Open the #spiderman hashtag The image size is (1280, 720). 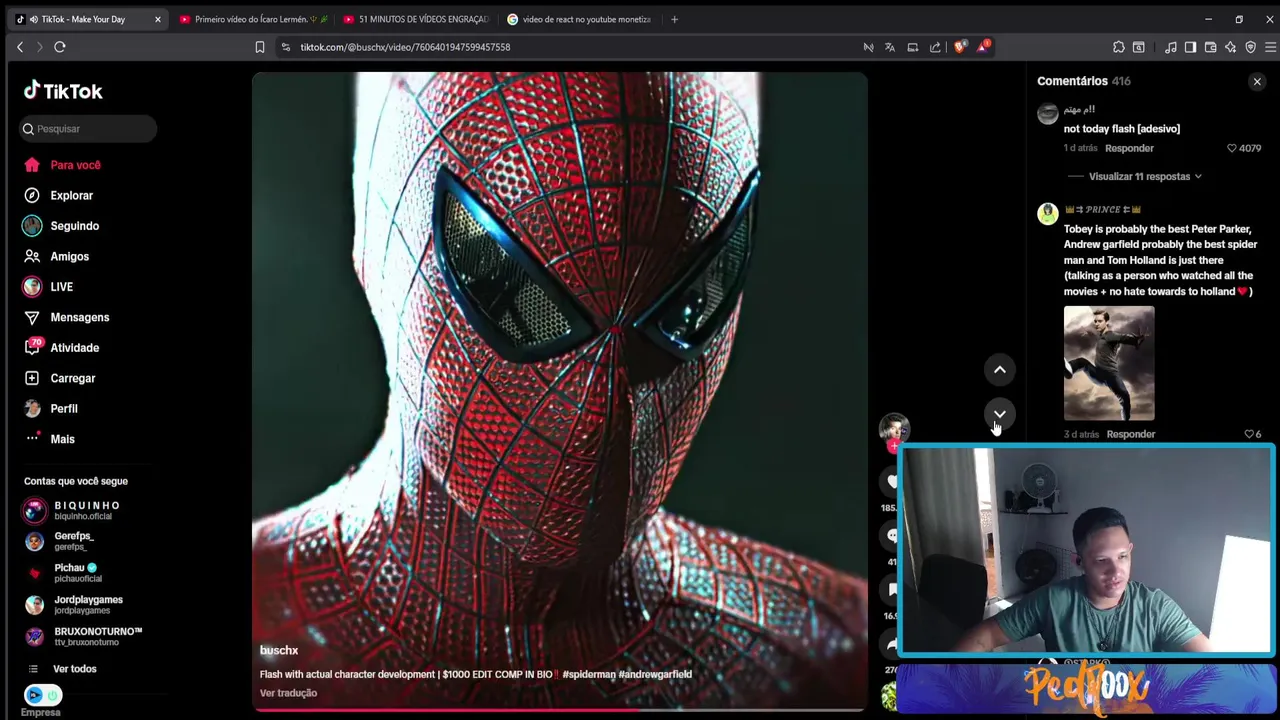pyautogui.click(x=587, y=675)
